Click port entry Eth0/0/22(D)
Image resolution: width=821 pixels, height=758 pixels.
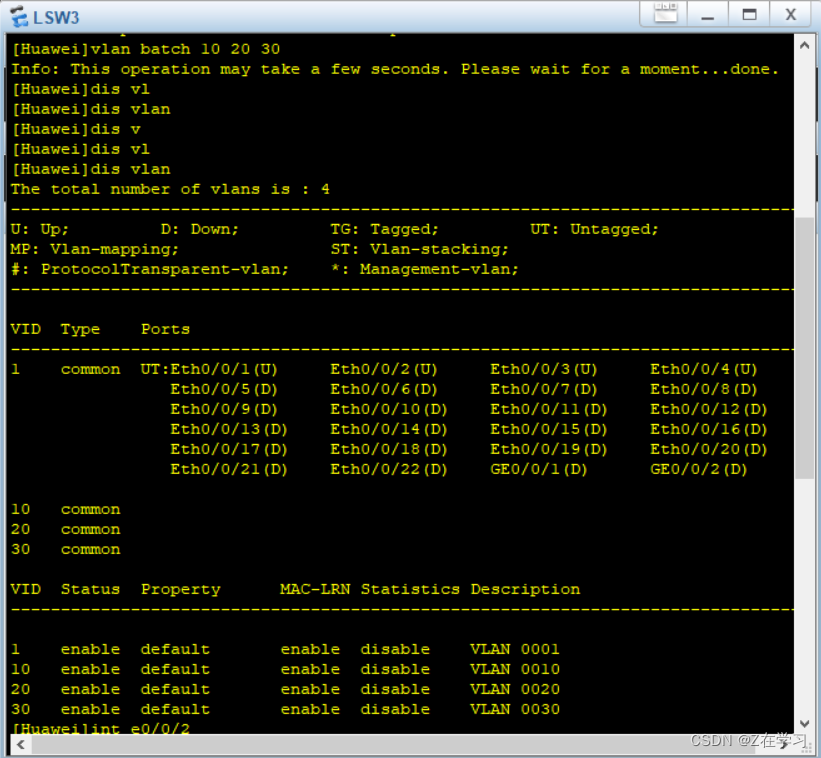(389, 469)
